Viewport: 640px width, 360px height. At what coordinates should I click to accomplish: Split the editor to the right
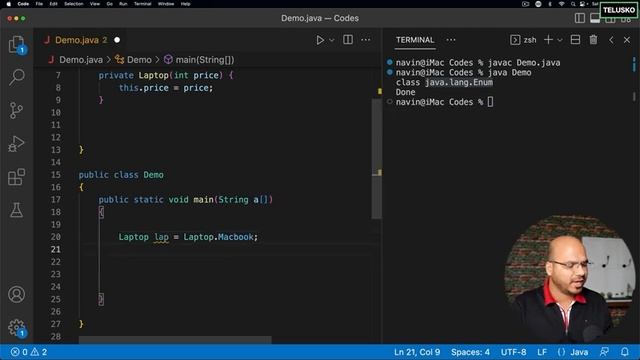click(348, 40)
